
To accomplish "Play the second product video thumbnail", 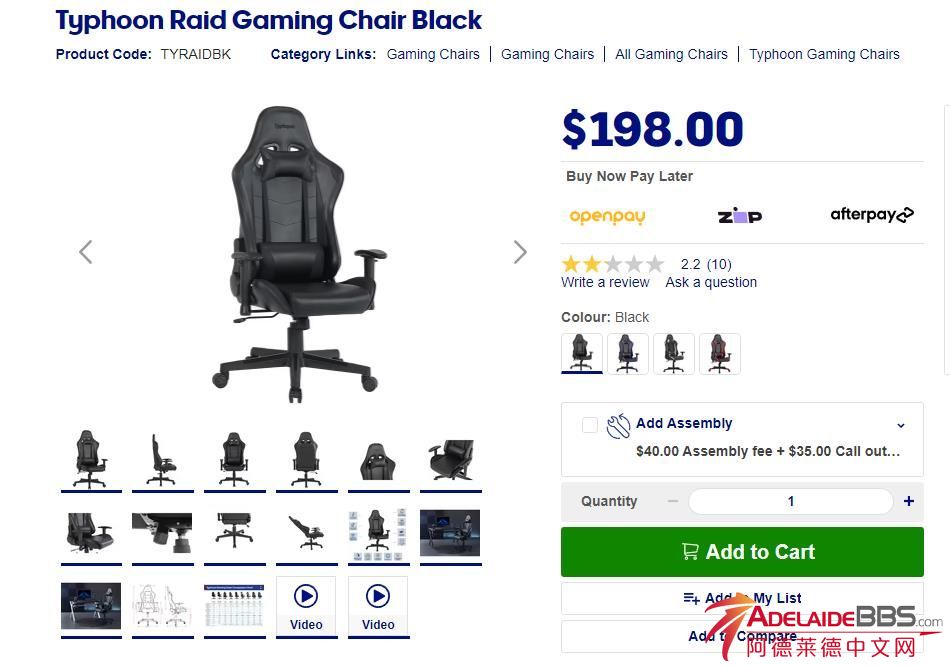I will [378, 606].
